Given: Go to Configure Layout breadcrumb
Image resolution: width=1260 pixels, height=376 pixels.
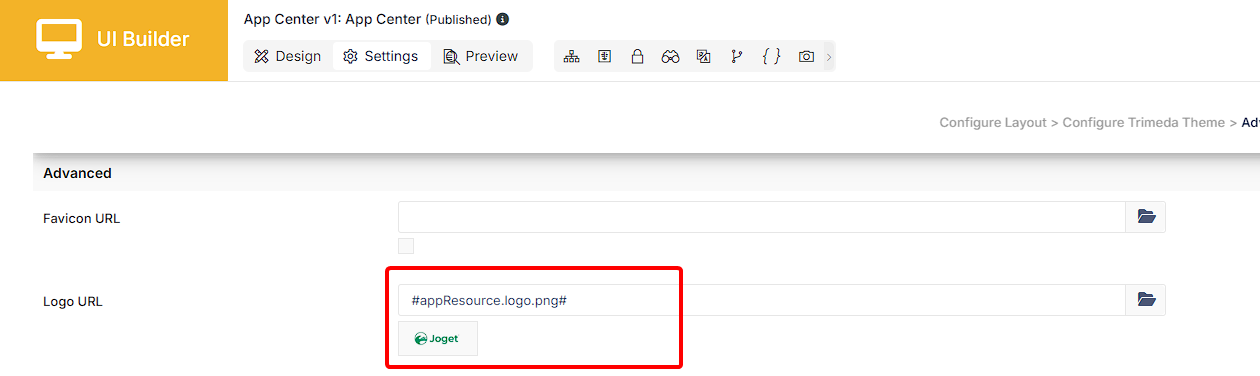Looking at the screenshot, I should click(993, 122).
